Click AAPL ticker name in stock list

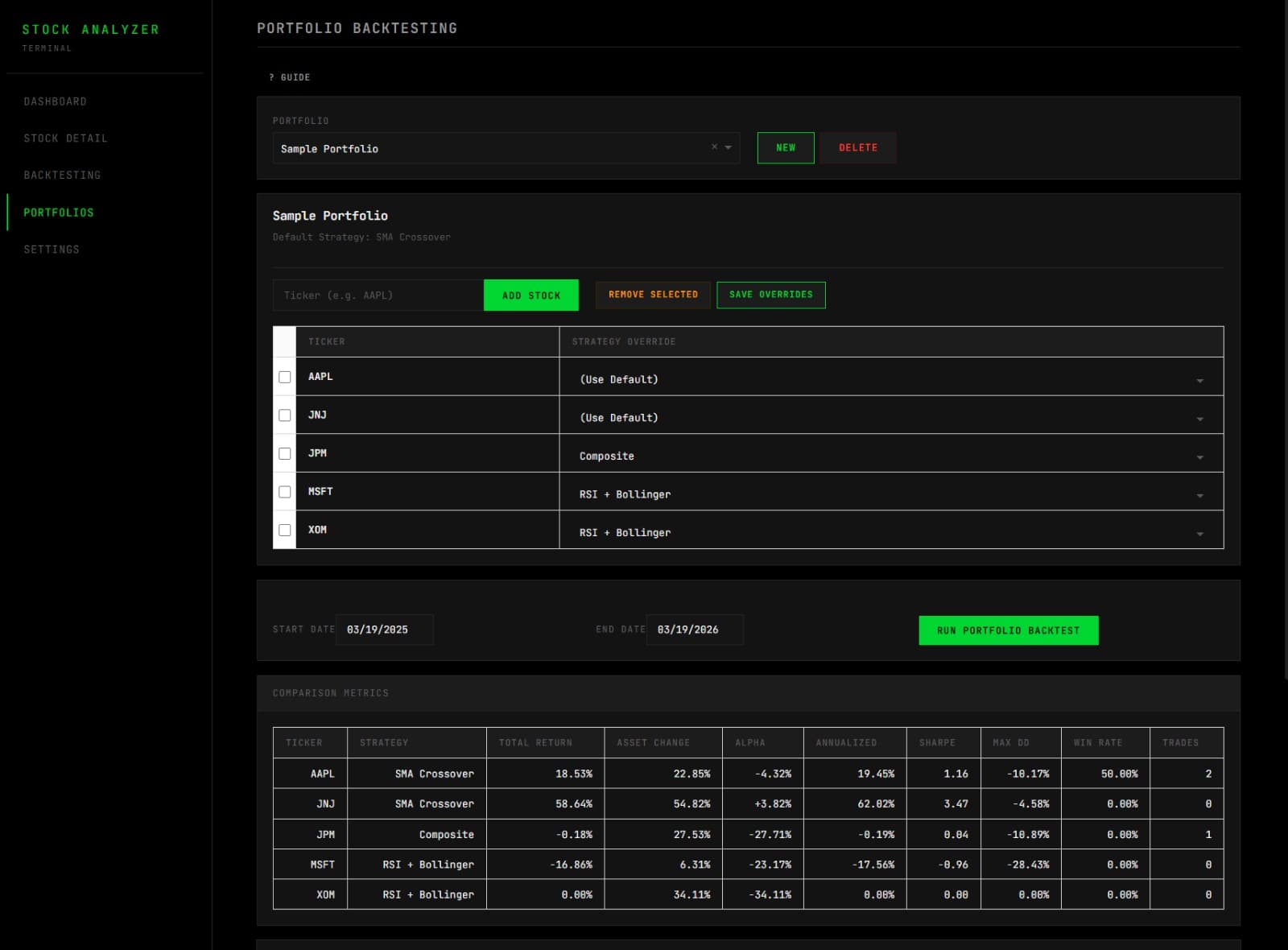click(x=320, y=376)
